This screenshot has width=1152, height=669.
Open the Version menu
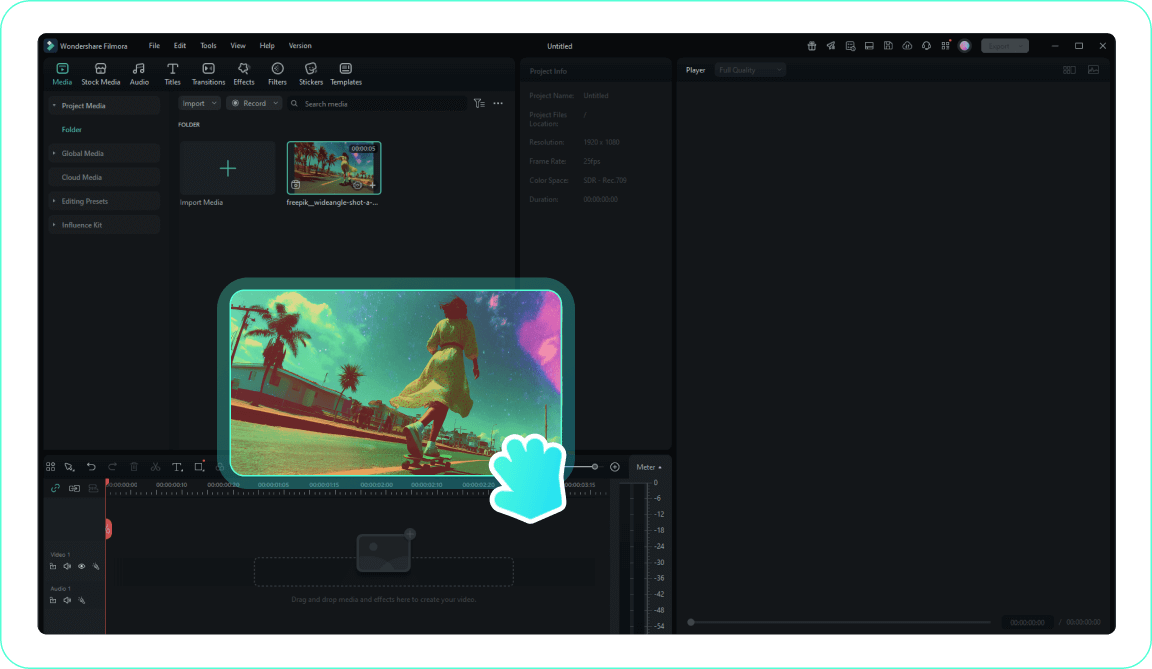click(300, 46)
